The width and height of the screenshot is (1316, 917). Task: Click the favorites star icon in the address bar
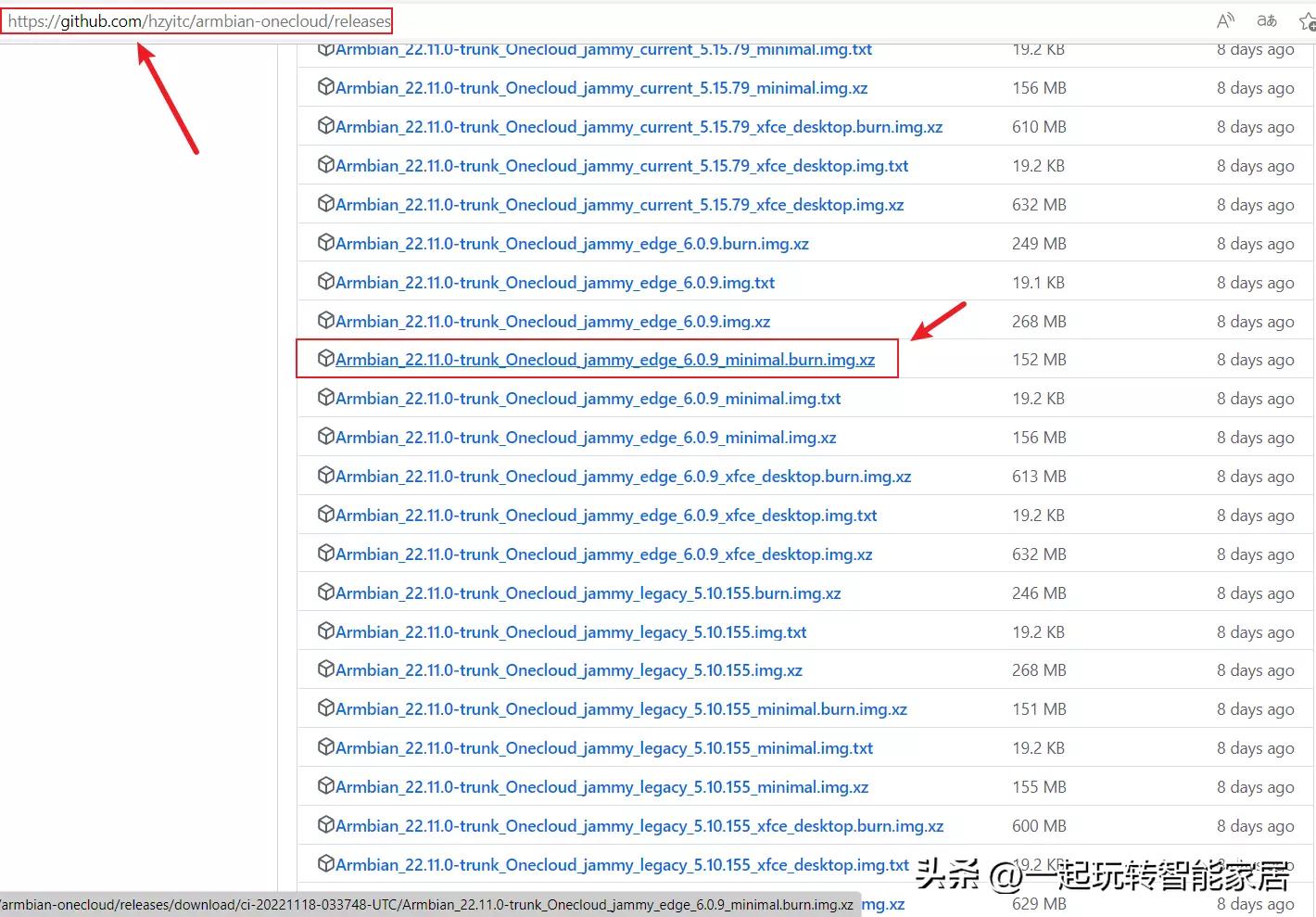[x=1308, y=21]
